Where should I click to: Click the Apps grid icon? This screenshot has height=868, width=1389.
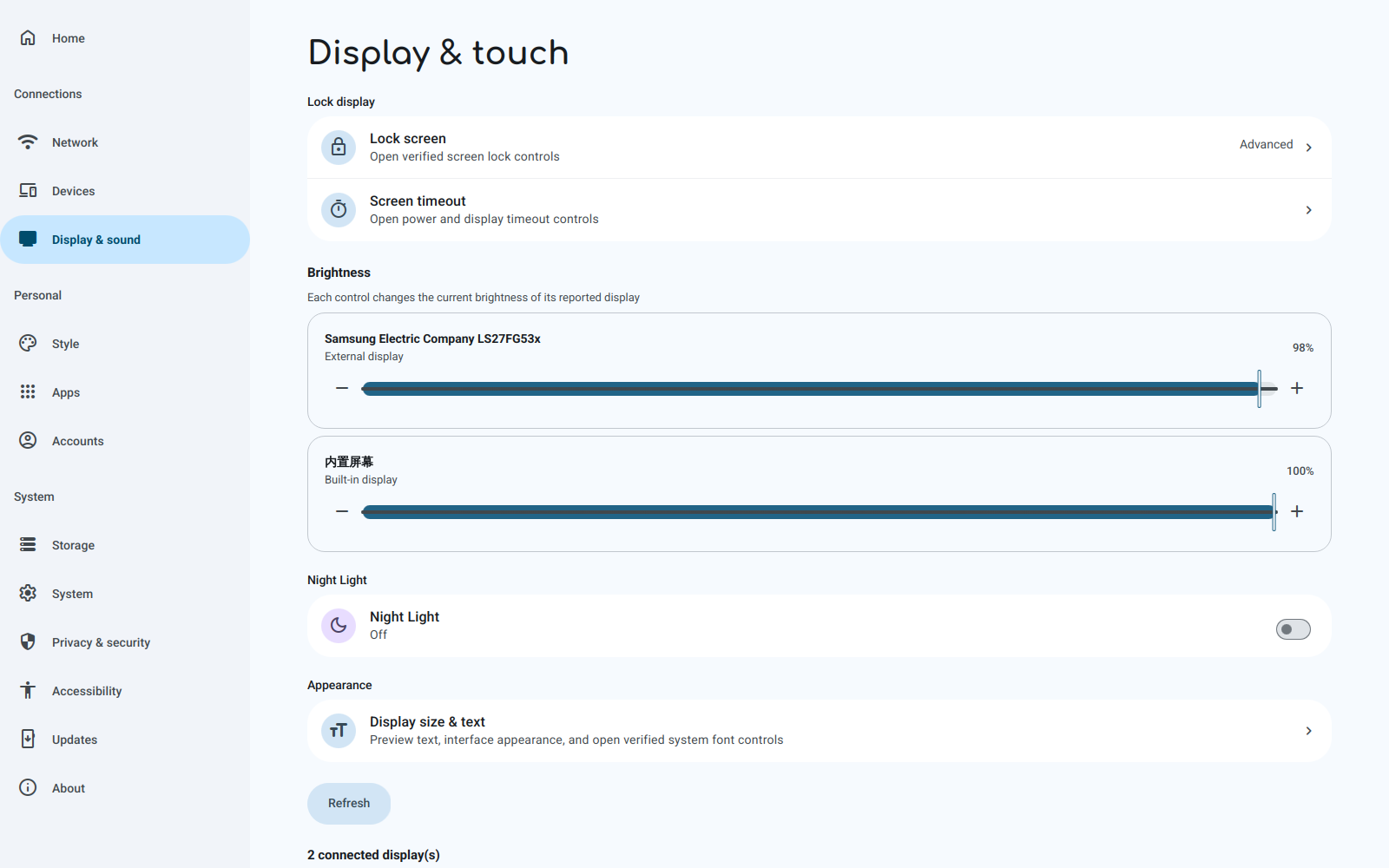[x=28, y=392]
